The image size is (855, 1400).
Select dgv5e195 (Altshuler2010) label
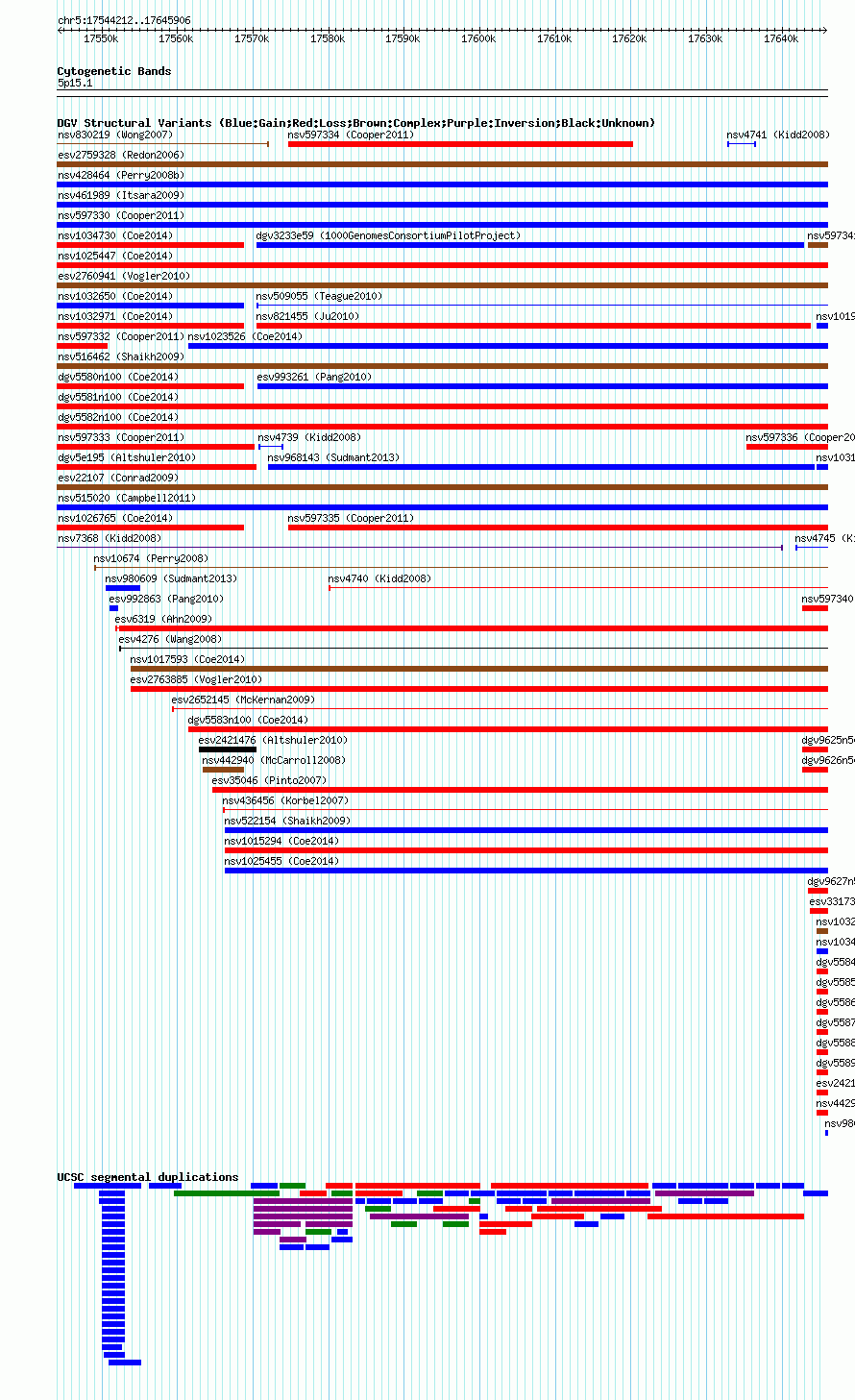click(127, 457)
